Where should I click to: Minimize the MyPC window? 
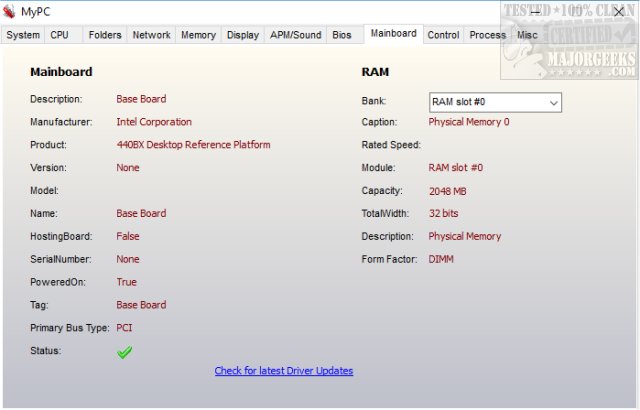(x=535, y=12)
